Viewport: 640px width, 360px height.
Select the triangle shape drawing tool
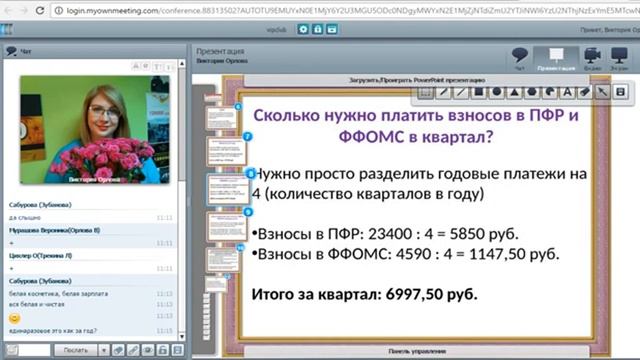(x=514, y=92)
